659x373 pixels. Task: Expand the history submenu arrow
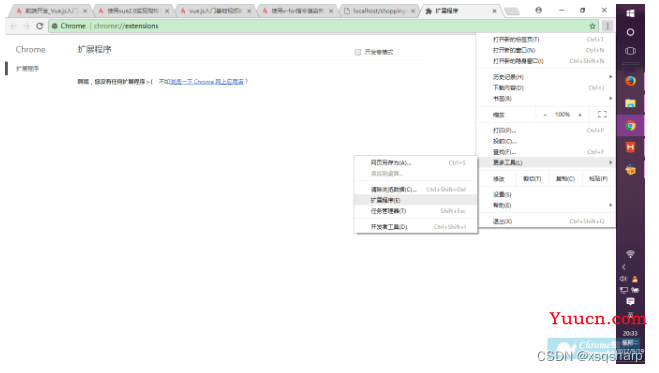click(610, 77)
